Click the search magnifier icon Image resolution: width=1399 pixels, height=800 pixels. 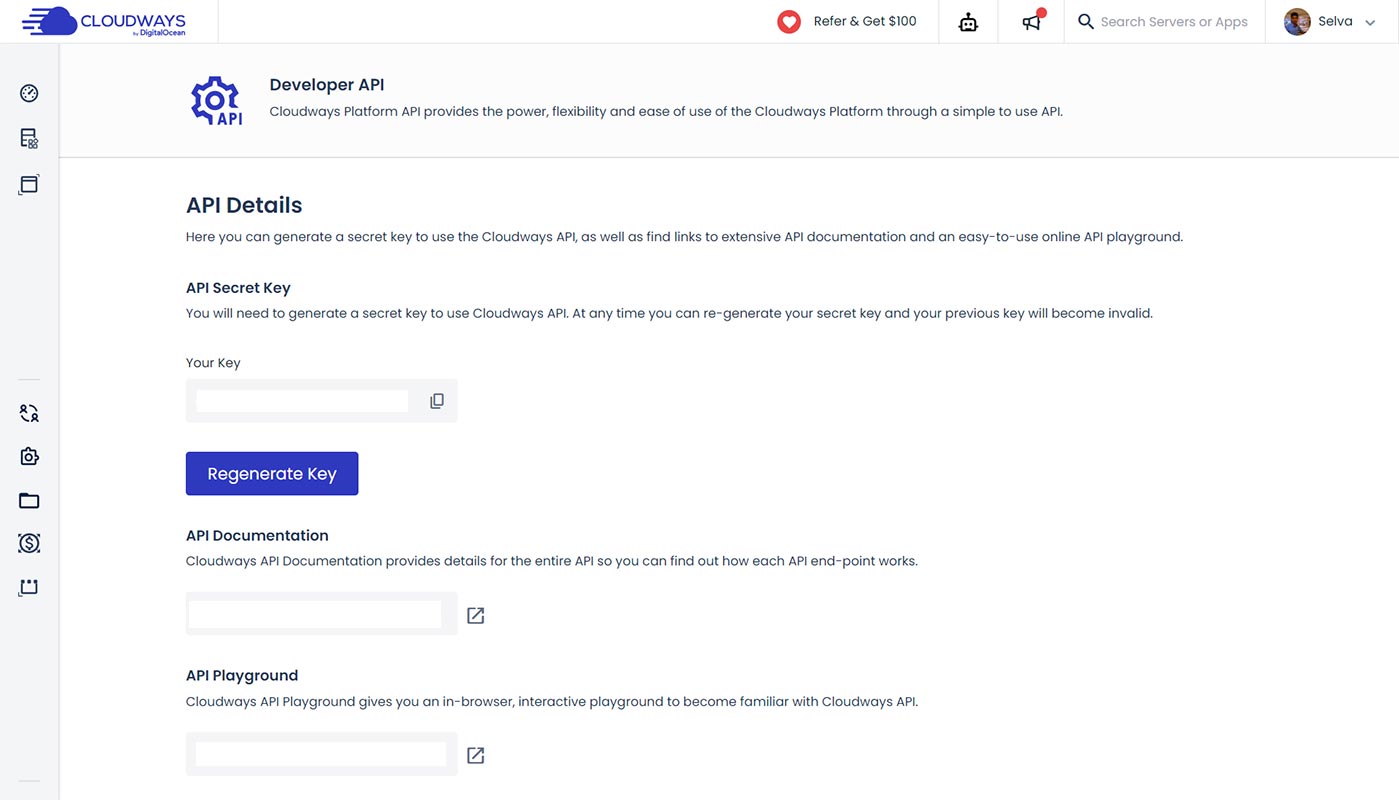[x=1085, y=21]
